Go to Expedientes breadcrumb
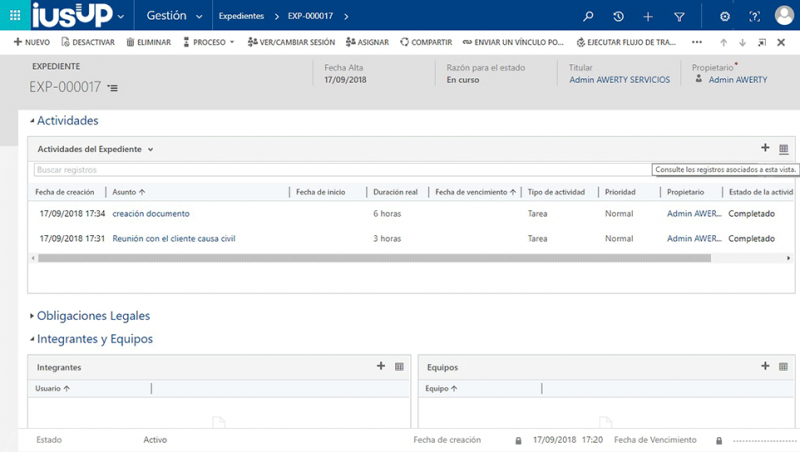800x452 pixels. point(241,16)
